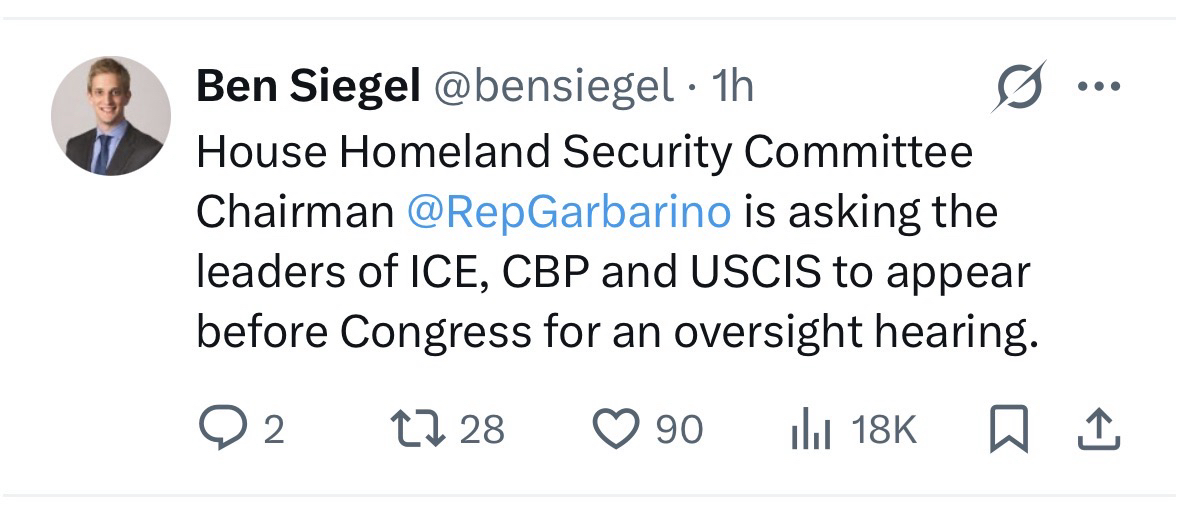This screenshot has width=1179, height=509.
Task: Open the @RepGarbarino mention link
Action: coord(569,212)
